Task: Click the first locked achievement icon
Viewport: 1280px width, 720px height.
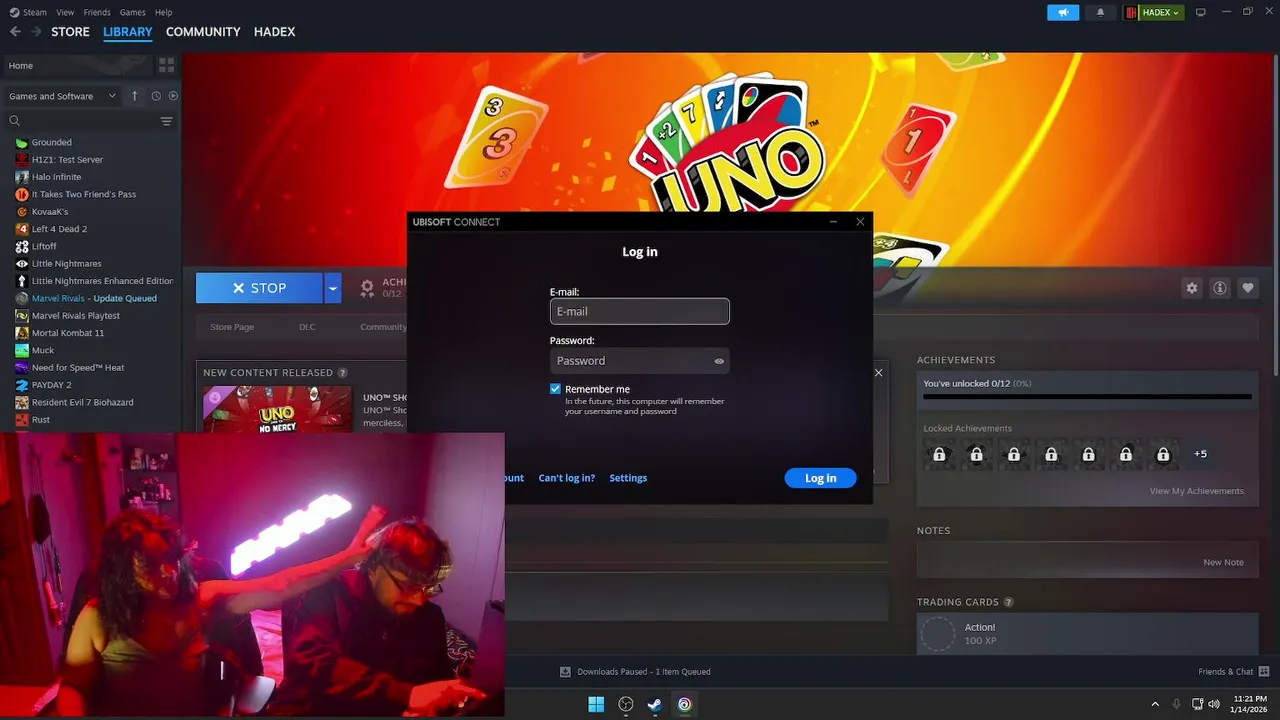Action: (x=939, y=454)
